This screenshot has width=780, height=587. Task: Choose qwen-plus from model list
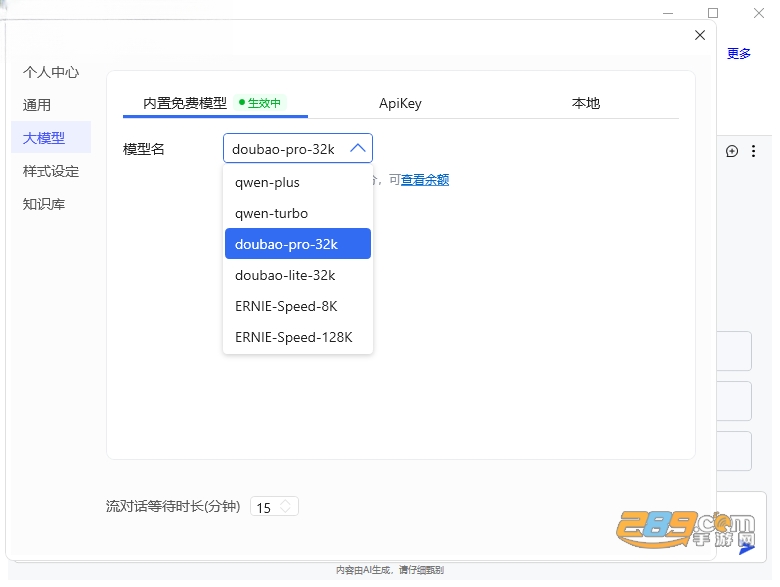(297, 182)
